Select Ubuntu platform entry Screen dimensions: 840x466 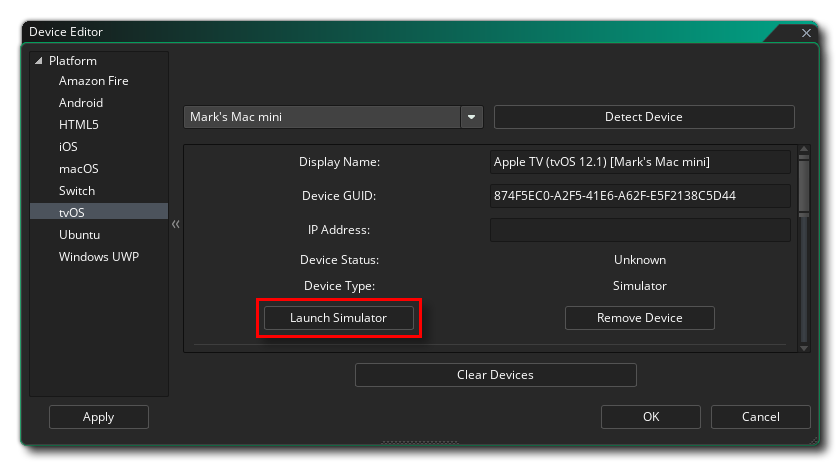[79, 235]
